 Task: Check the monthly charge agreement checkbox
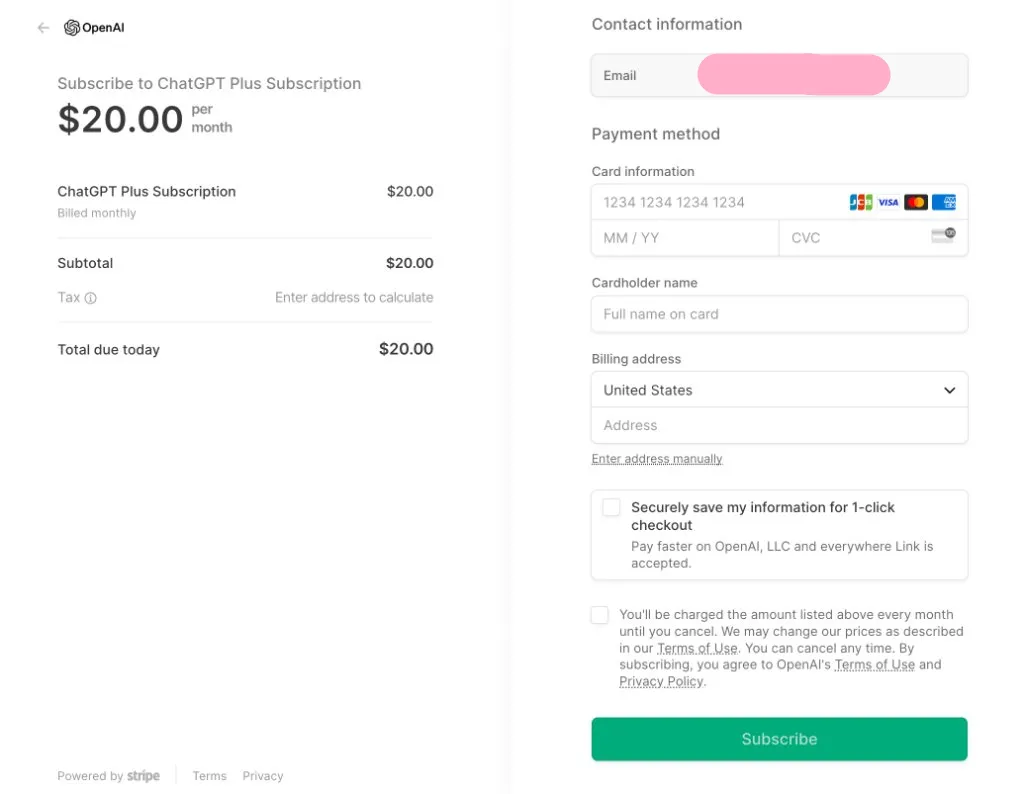click(600, 615)
